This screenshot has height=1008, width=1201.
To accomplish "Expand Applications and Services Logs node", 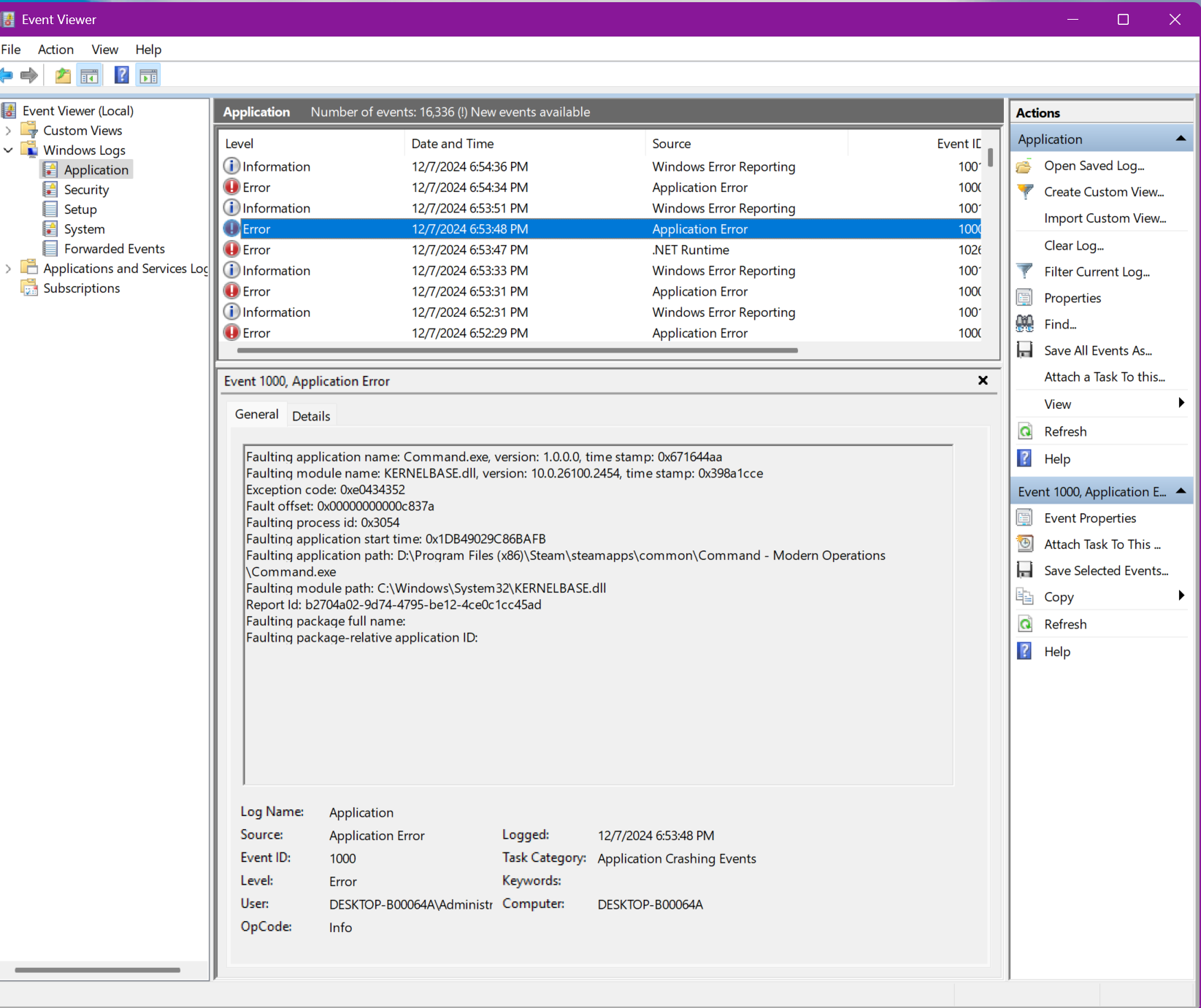I will [x=8, y=269].
